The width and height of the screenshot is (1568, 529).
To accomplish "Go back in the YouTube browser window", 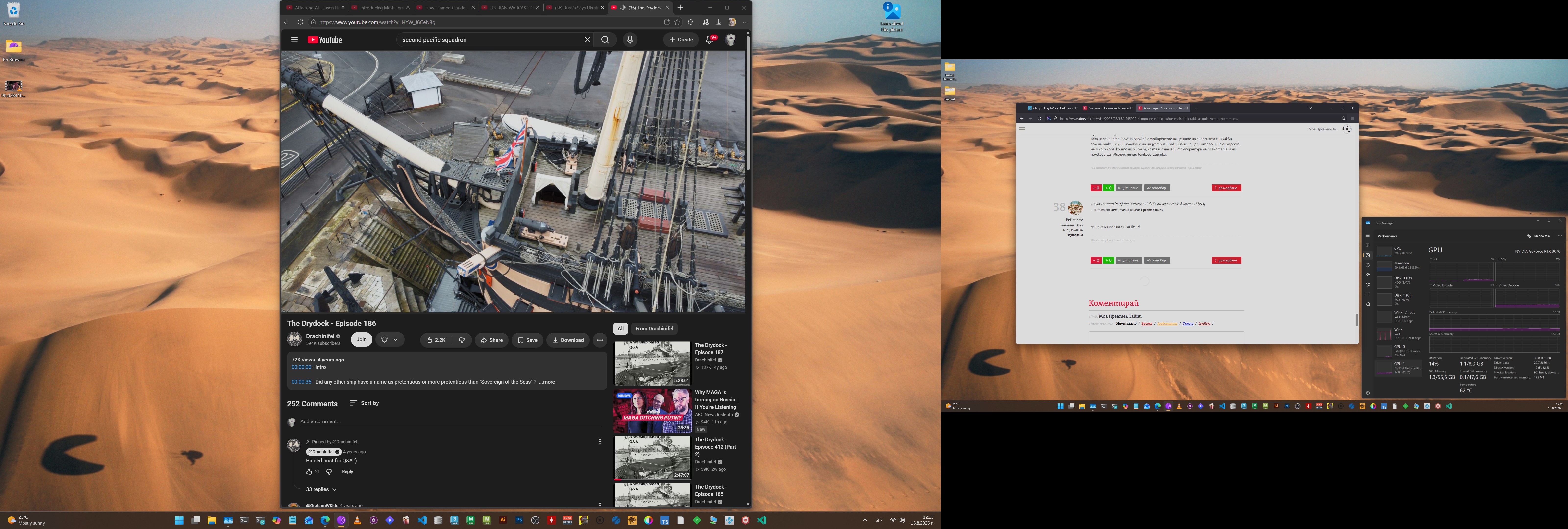I will [287, 22].
